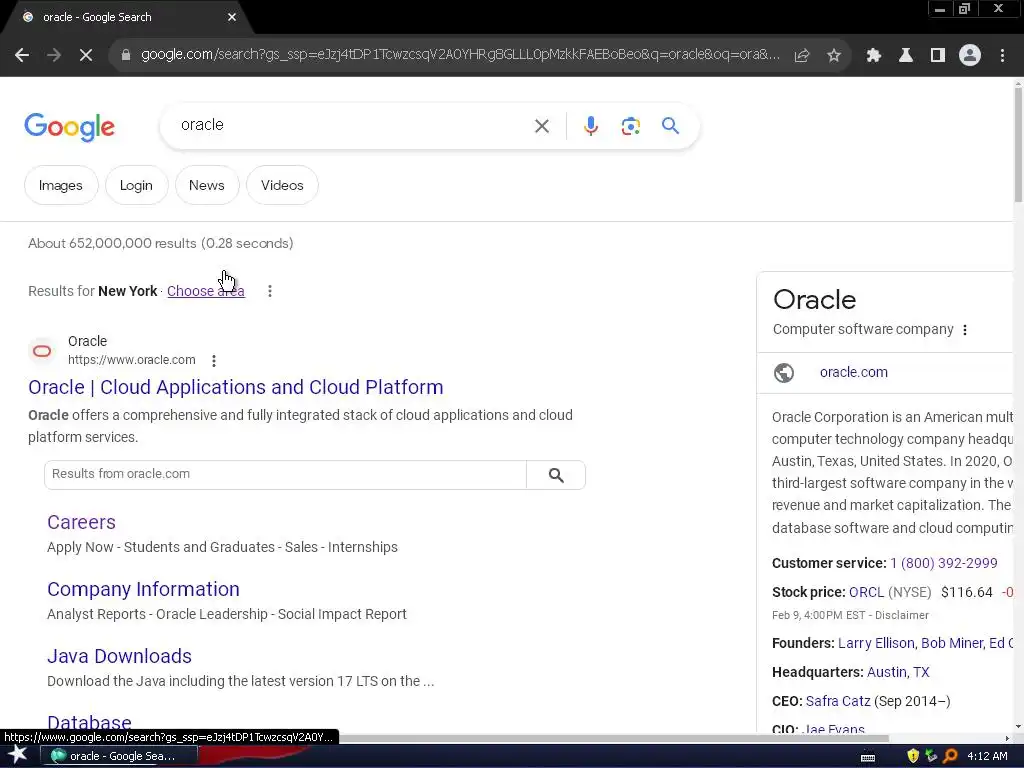Filter results by Login
The height and width of the screenshot is (768, 1024).
[x=136, y=185]
